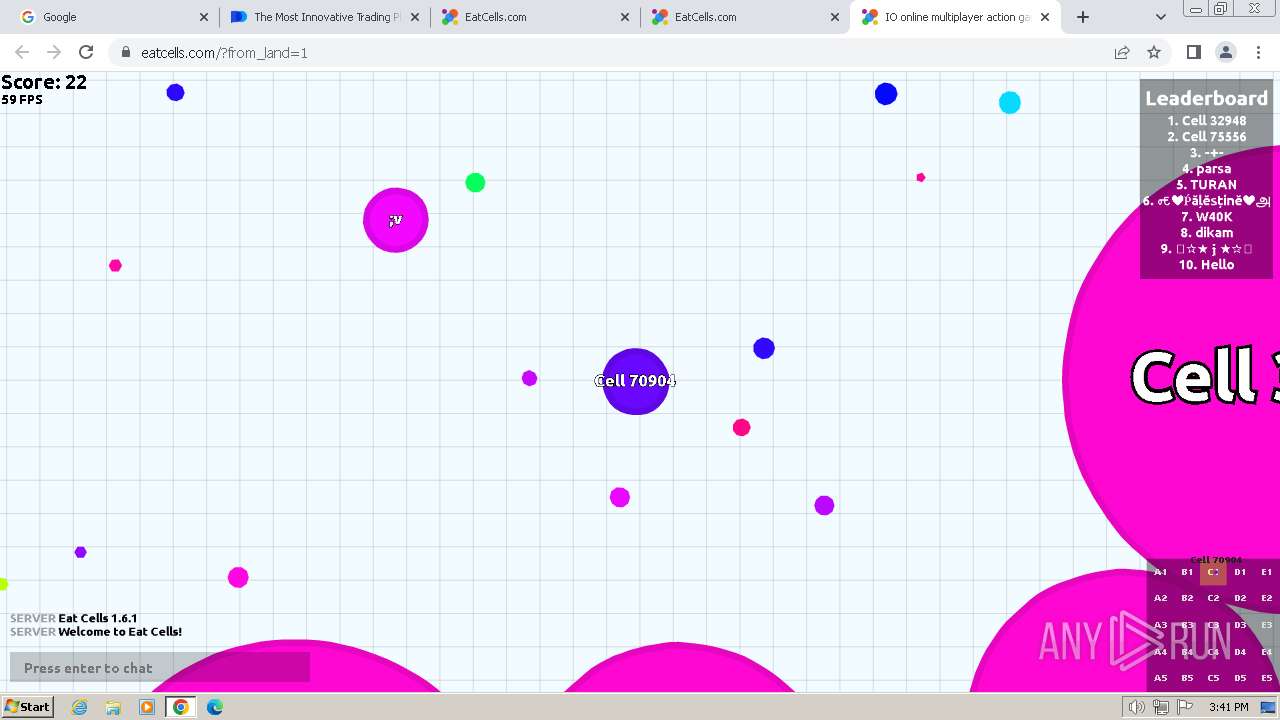
Task: Open Microsoft Edge from taskbar
Action: tap(215, 707)
